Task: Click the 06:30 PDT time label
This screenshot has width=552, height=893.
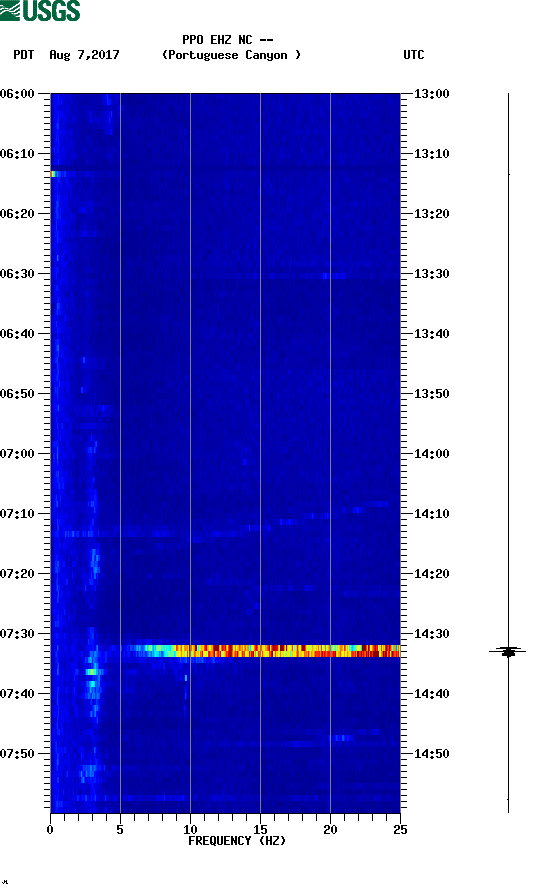Action: pos(17,274)
